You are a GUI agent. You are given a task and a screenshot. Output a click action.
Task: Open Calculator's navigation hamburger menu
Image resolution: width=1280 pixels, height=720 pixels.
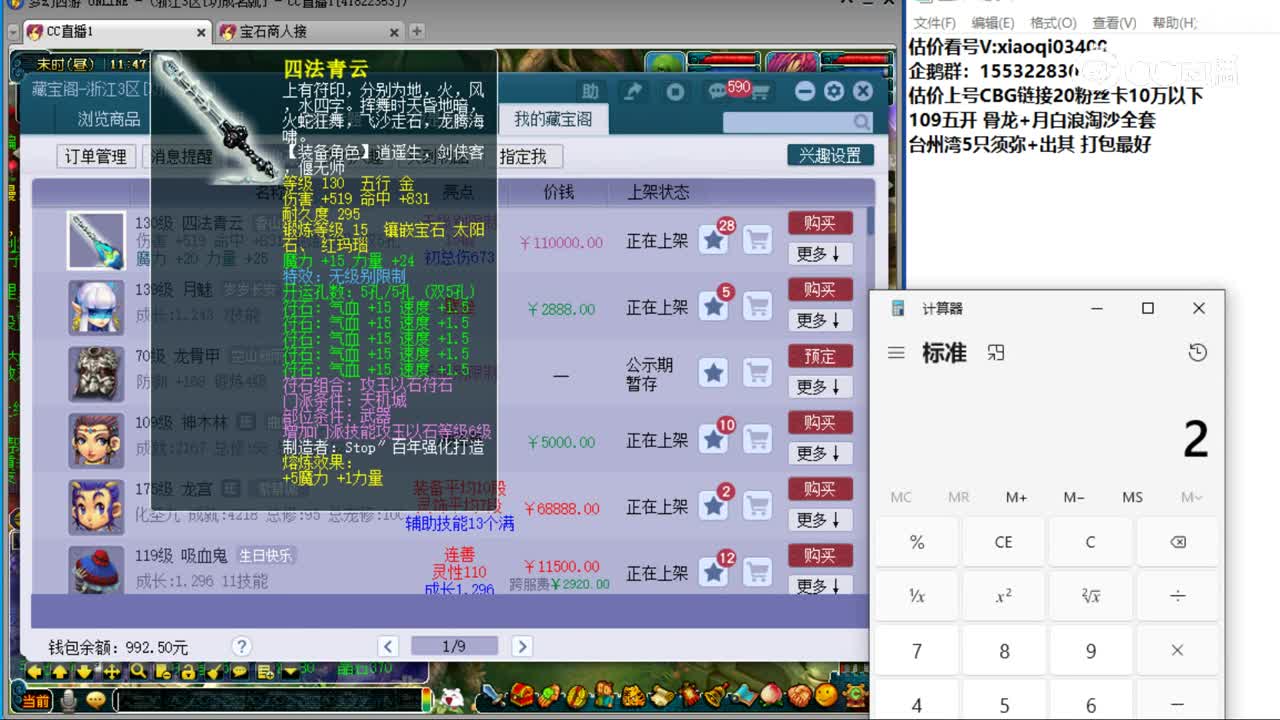coord(896,353)
